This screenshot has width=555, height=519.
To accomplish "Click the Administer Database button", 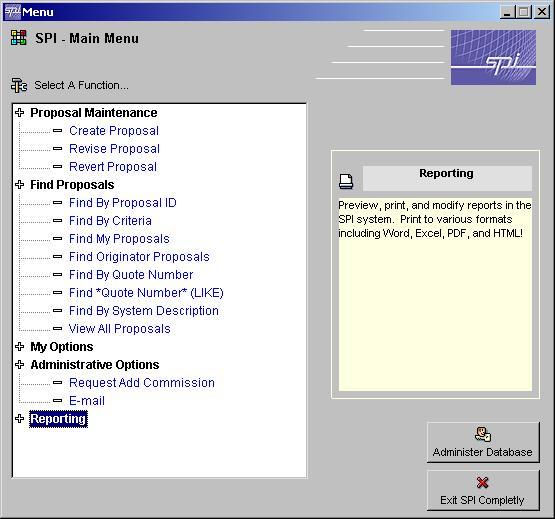I will [x=483, y=443].
